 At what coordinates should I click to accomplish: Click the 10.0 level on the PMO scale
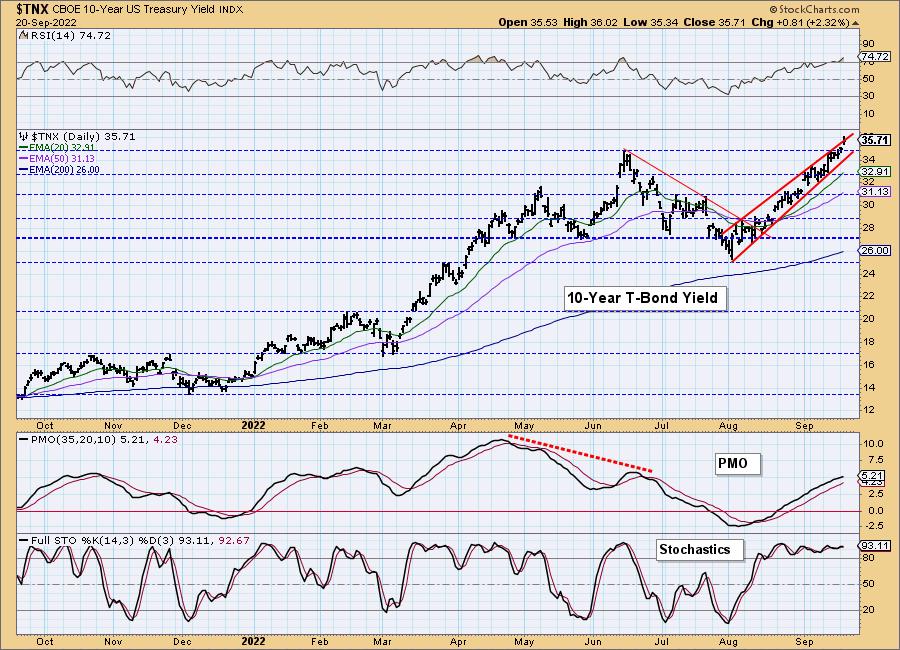coord(872,444)
